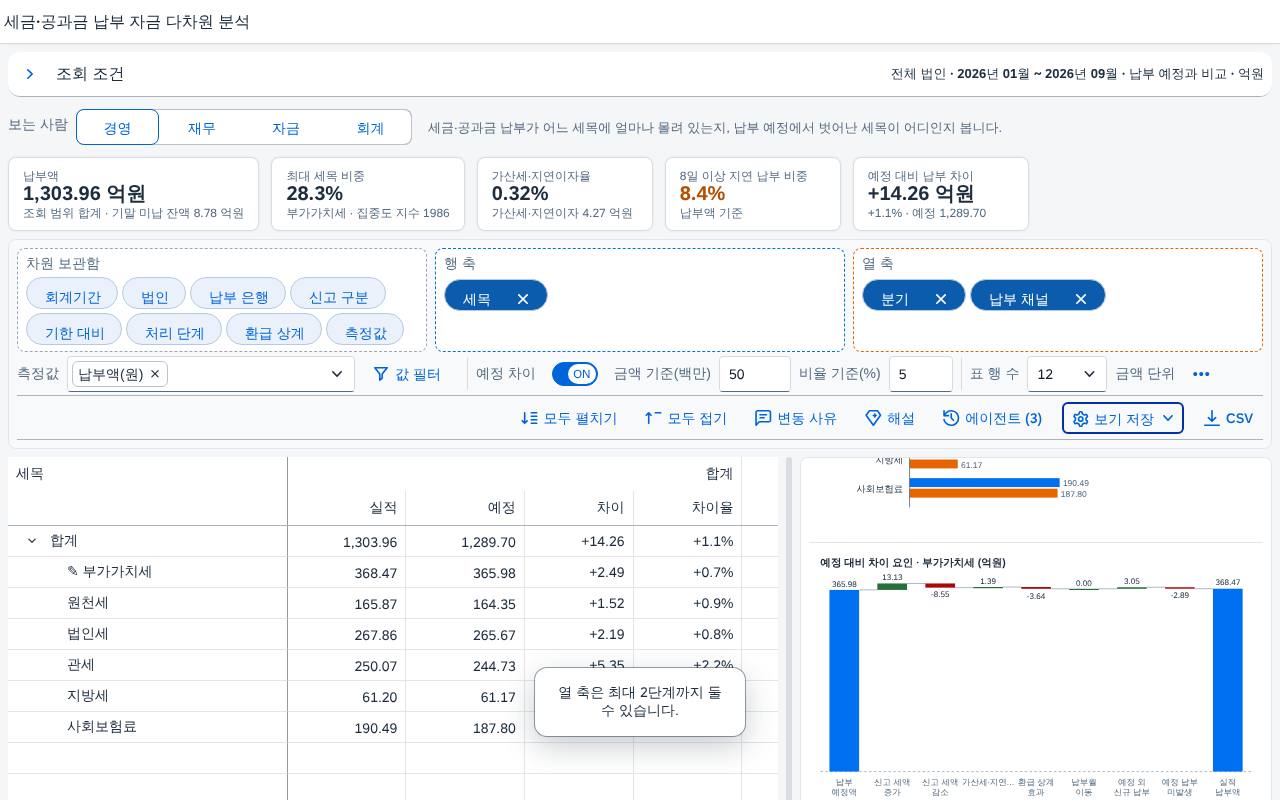Collapse the 합계 row in the table
This screenshot has height=800, width=1280.
(32, 541)
